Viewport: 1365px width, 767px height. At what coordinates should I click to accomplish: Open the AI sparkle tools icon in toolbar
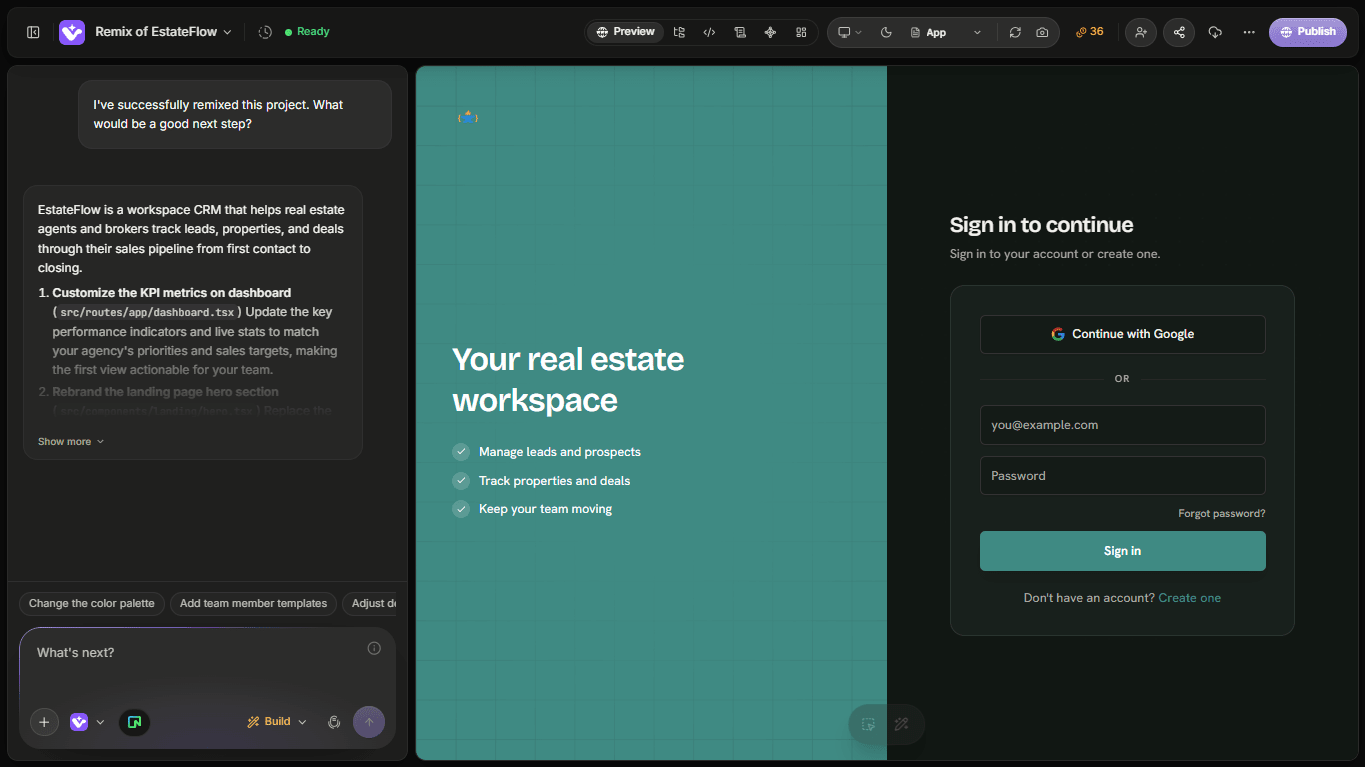(770, 32)
